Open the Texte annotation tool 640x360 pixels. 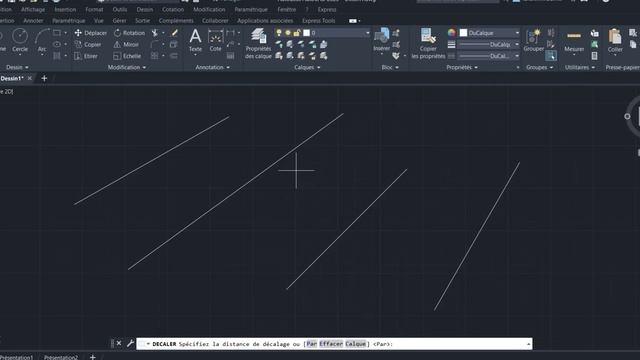[x=195, y=41]
